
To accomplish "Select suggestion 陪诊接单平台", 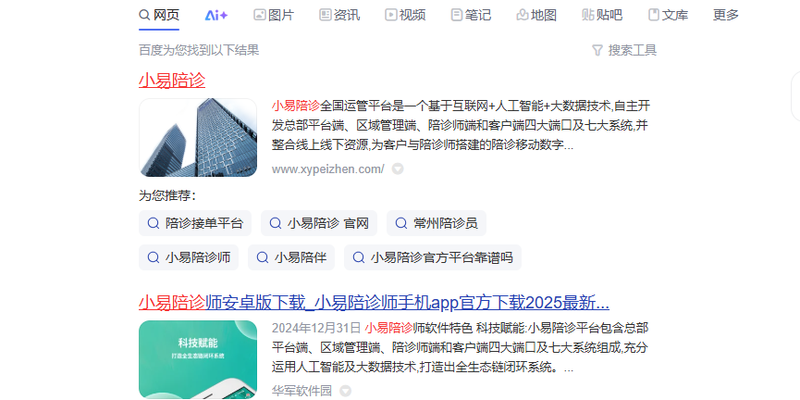I will pyautogui.click(x=195, y=223).
